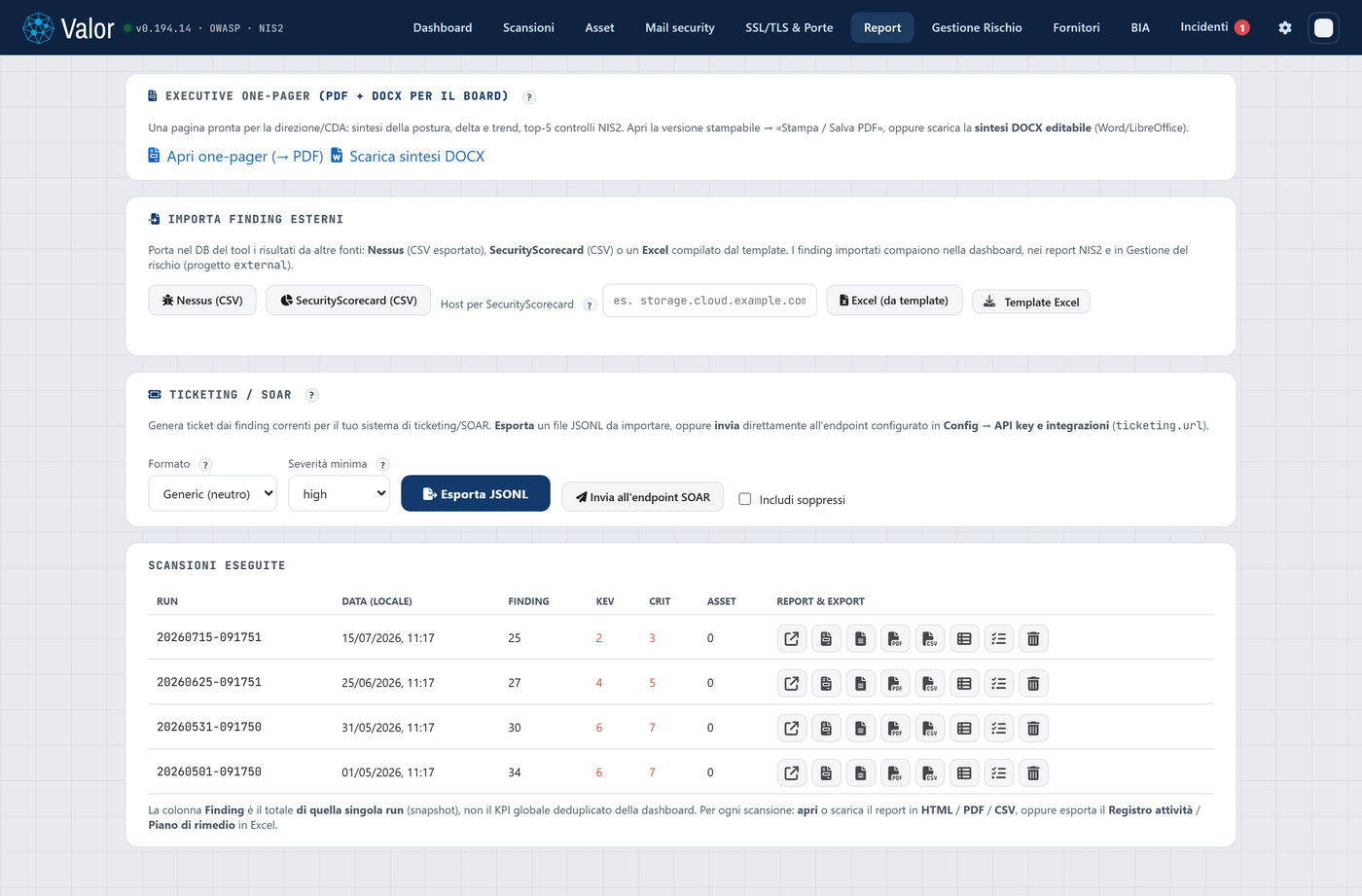
Task: Focus the SecurityScorecard host input field
Action: click(710, 302)
